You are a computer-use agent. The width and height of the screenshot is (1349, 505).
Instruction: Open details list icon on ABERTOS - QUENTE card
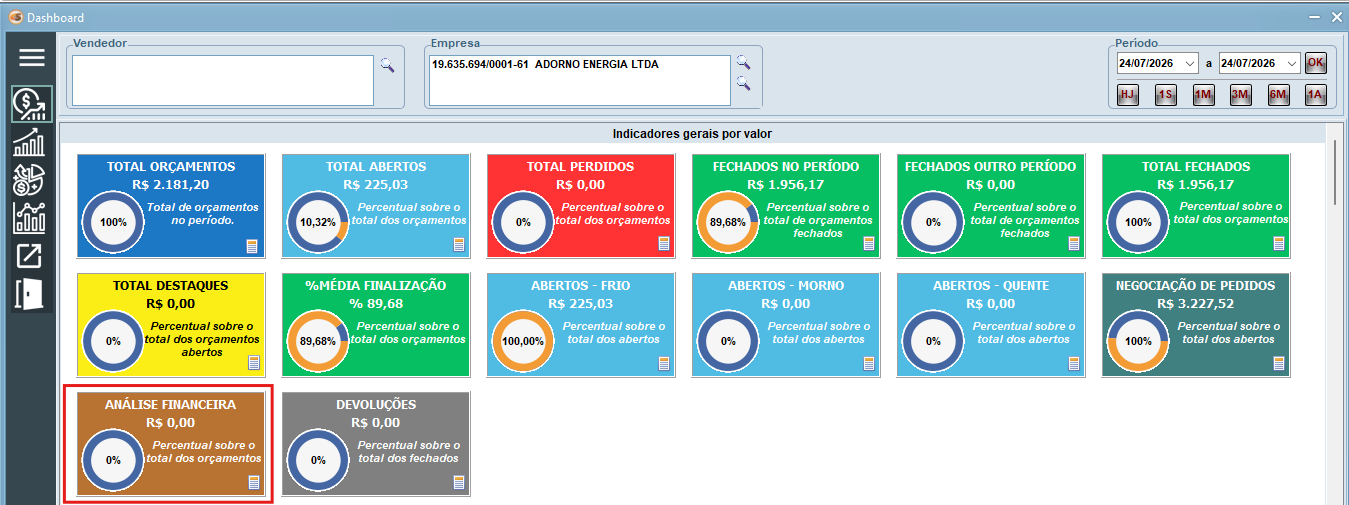(1074, 363)
